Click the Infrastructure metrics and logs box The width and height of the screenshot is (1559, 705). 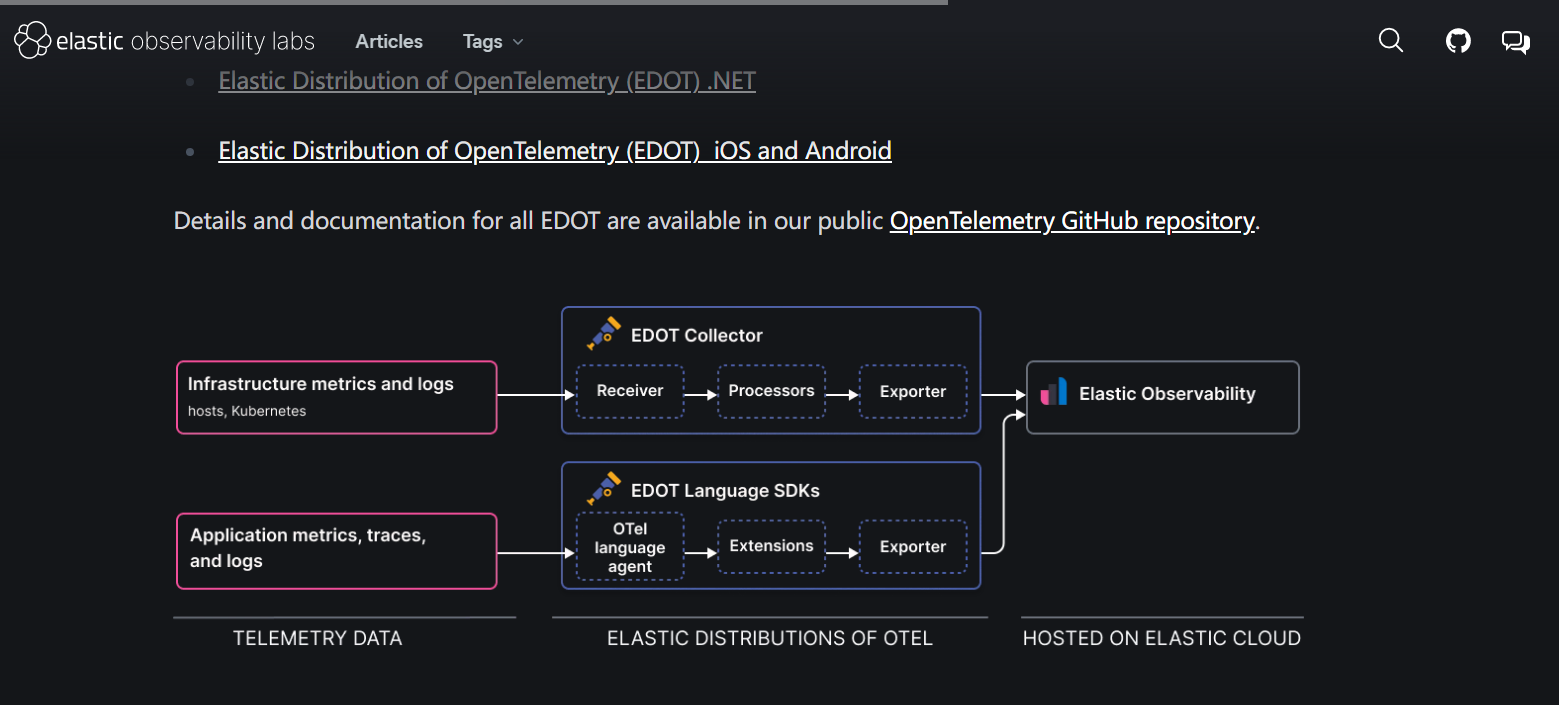click(337, 397)
